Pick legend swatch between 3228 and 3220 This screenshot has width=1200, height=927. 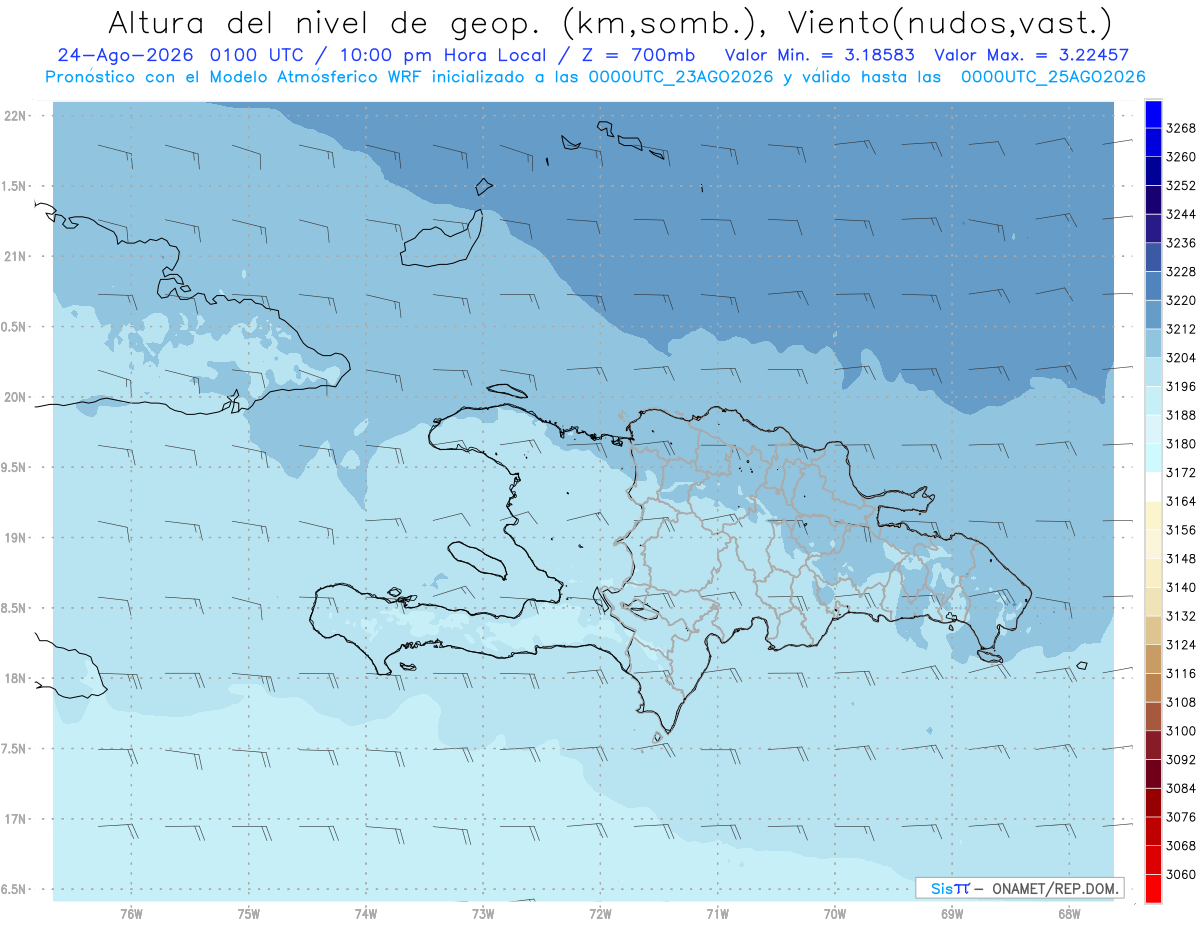click(x=1153, y=285)
